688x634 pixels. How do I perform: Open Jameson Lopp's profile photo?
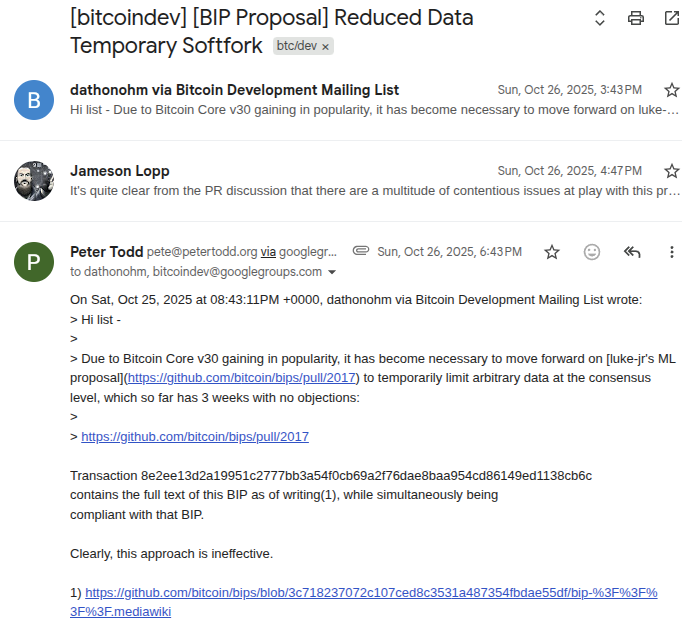tap(34, 181)
